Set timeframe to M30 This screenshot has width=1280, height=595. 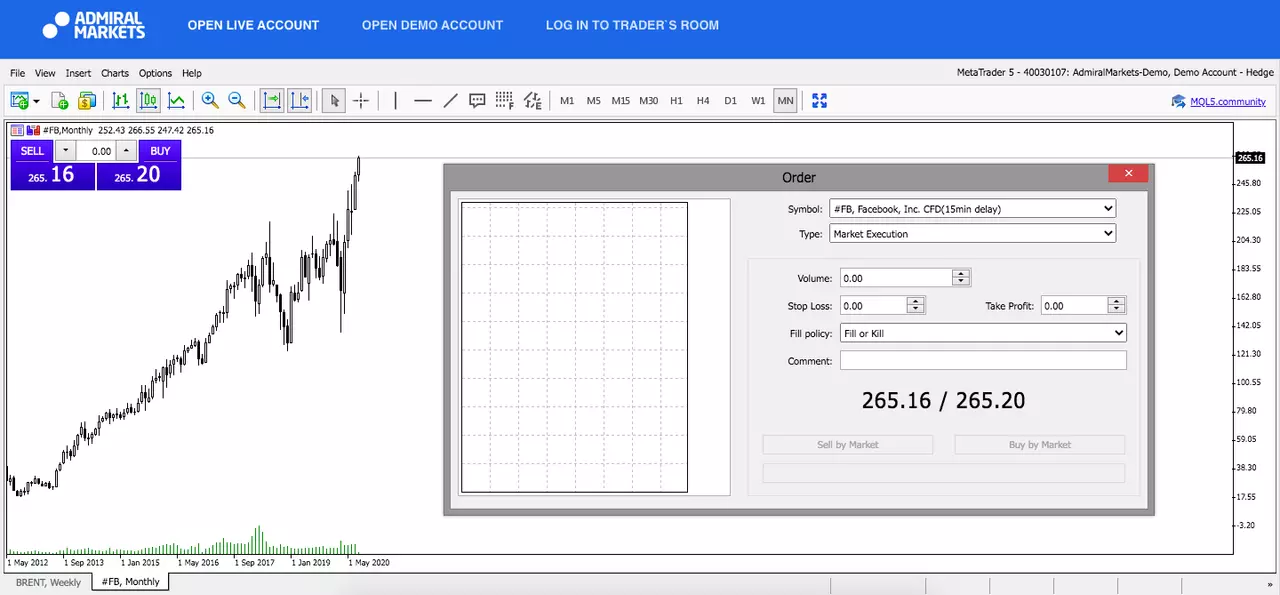click(649, 101)
